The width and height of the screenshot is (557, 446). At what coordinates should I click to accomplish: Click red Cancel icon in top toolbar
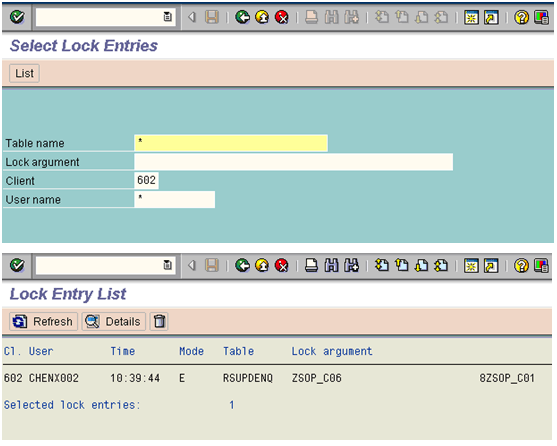[282, 17]
